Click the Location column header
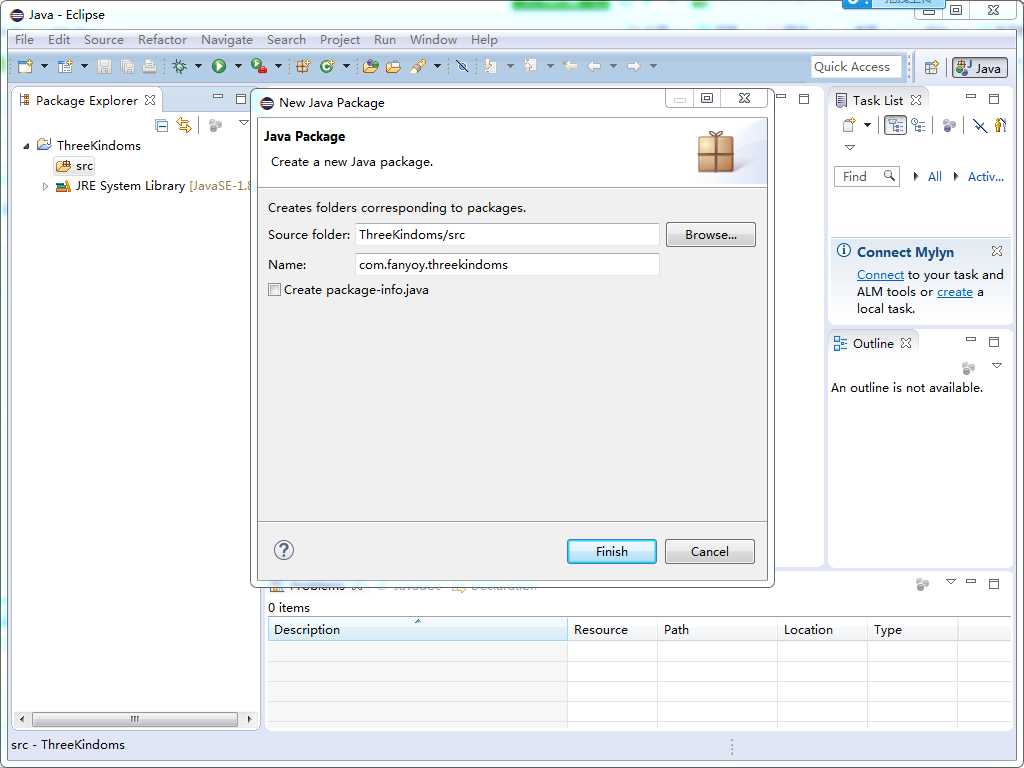1024x768 pixels. coord(822,630)
